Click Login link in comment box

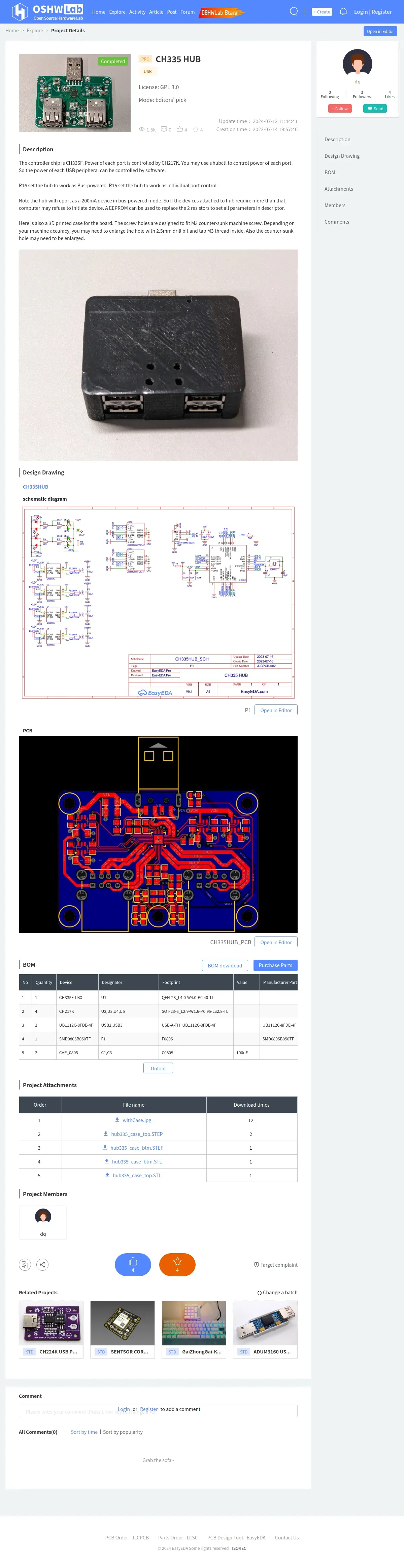coord(124,1409)
